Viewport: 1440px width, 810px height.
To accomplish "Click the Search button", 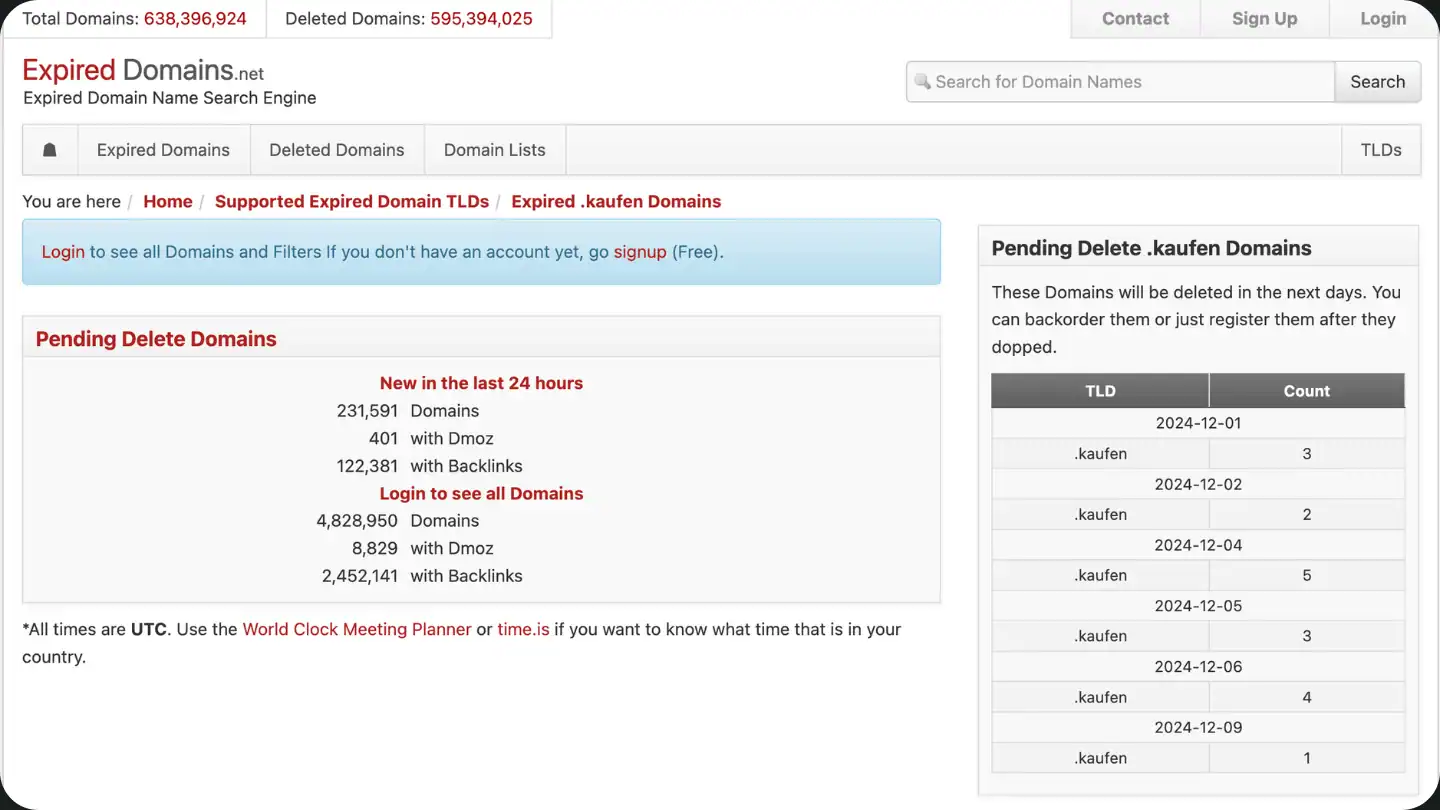I will point(1377,82).
